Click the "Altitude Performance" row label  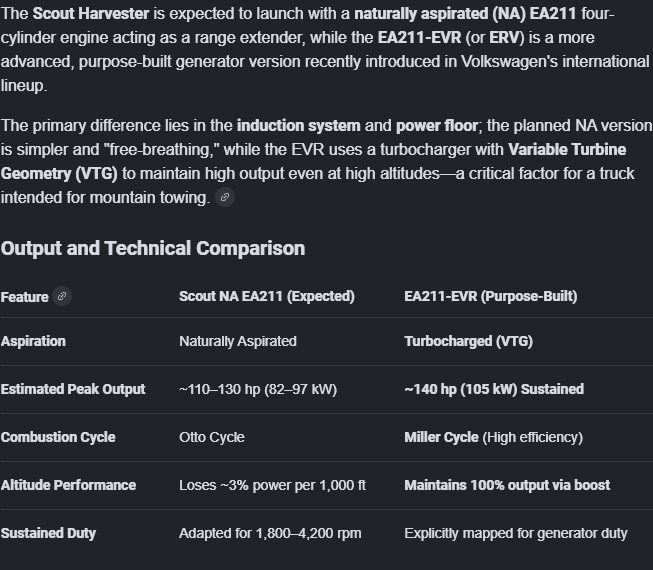tap(68, 485)
